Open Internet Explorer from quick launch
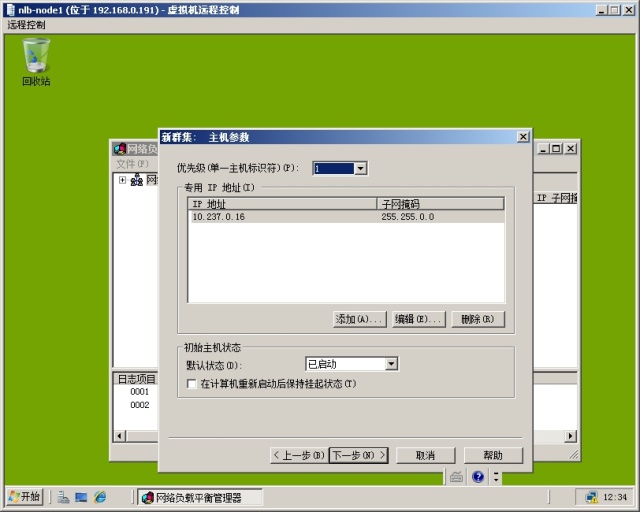The image size is (640, 512). pos(100,497)
